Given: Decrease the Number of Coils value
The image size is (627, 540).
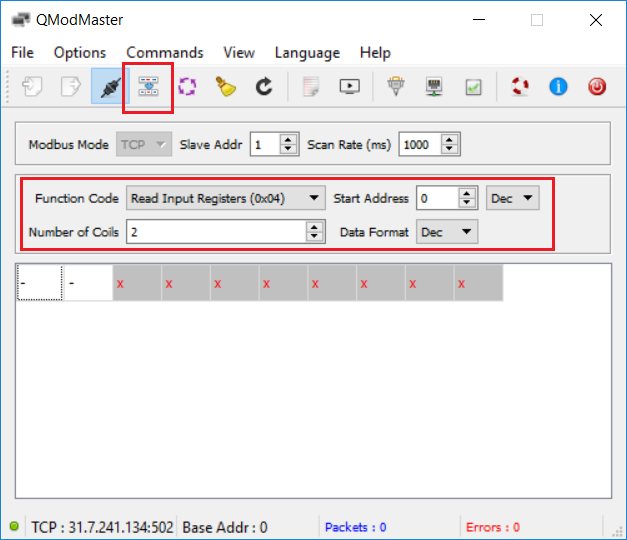Looking at the screenshot, I should tap(314, 237).
